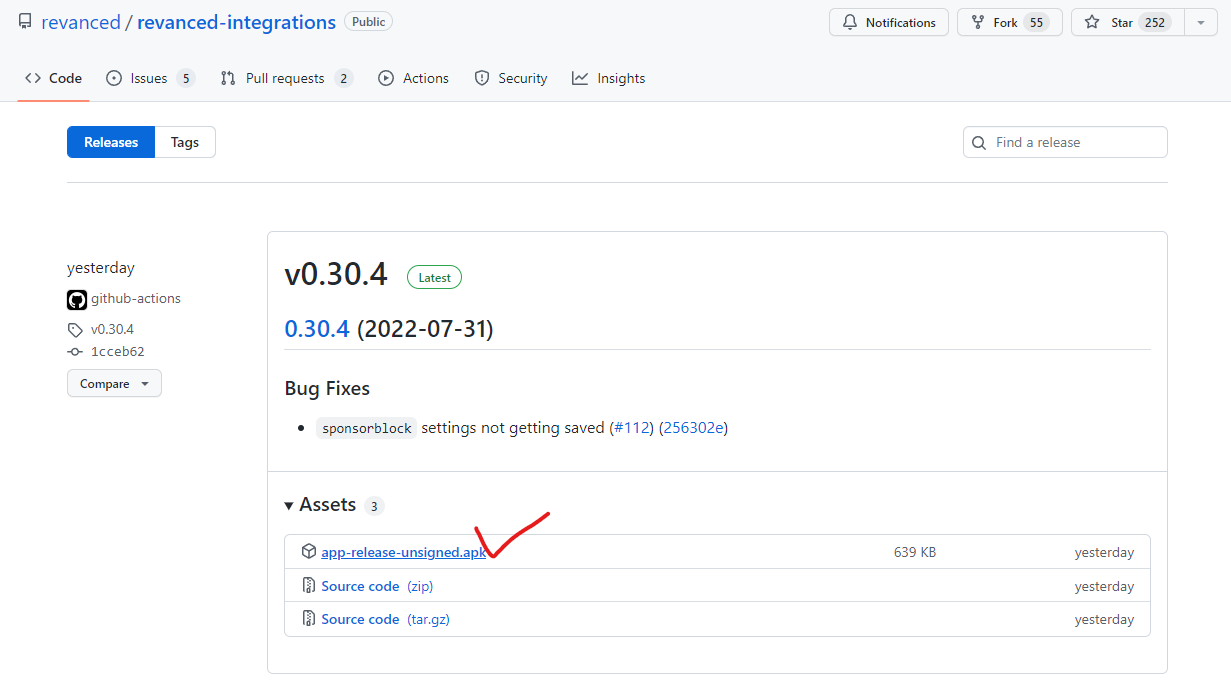Download app-release-unsigned.apk
Screen dimensions: 1231x685
[404, 552]
